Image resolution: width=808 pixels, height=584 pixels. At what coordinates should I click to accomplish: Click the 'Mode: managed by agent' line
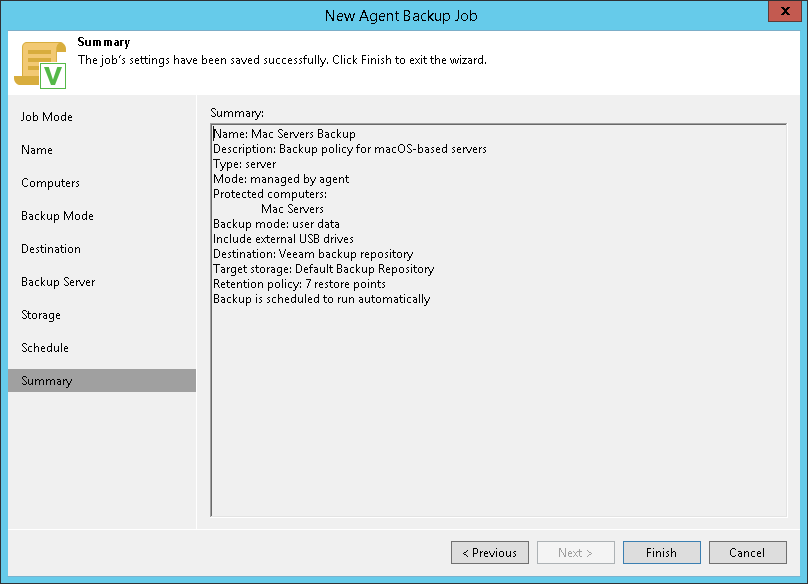(281, 179)
